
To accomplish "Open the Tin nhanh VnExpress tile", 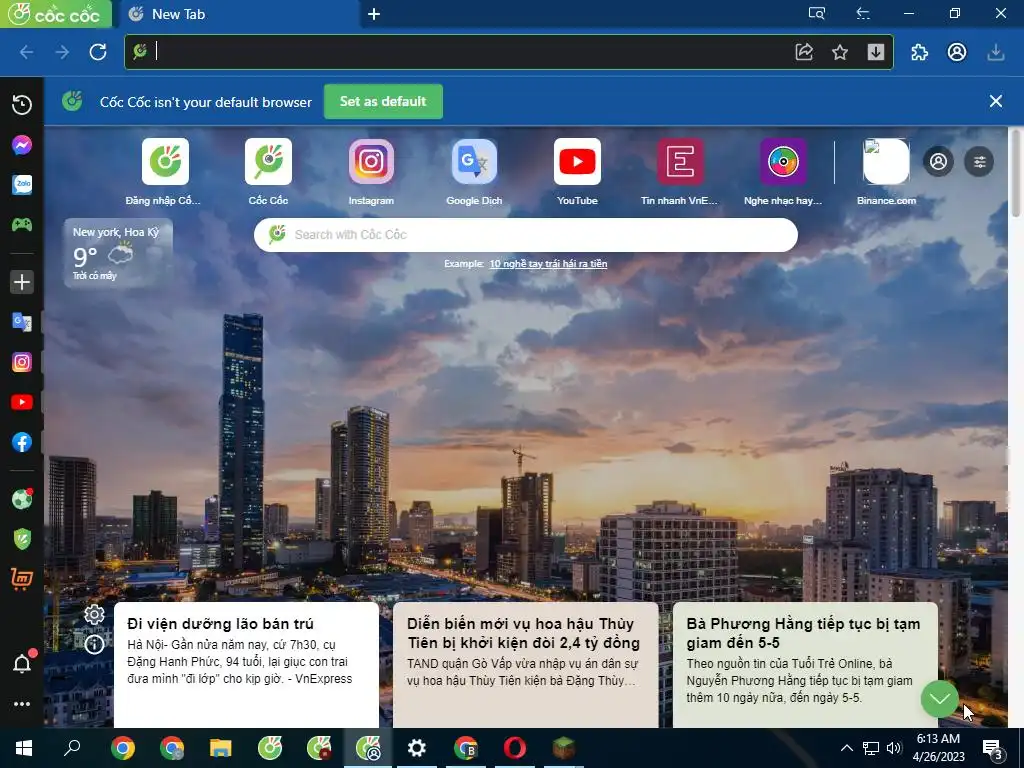I will [680, 172].
